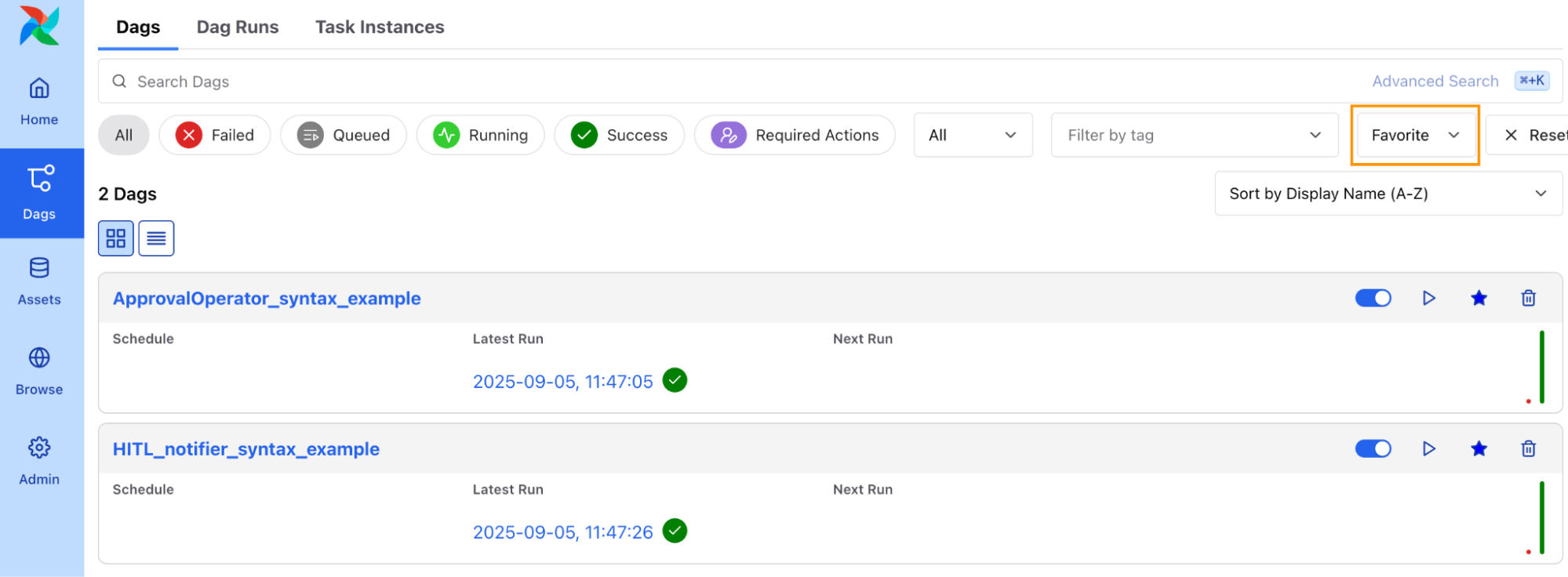Open the Browse sidebar menu
Viewport: 1568px width, 577px height.
39,371
